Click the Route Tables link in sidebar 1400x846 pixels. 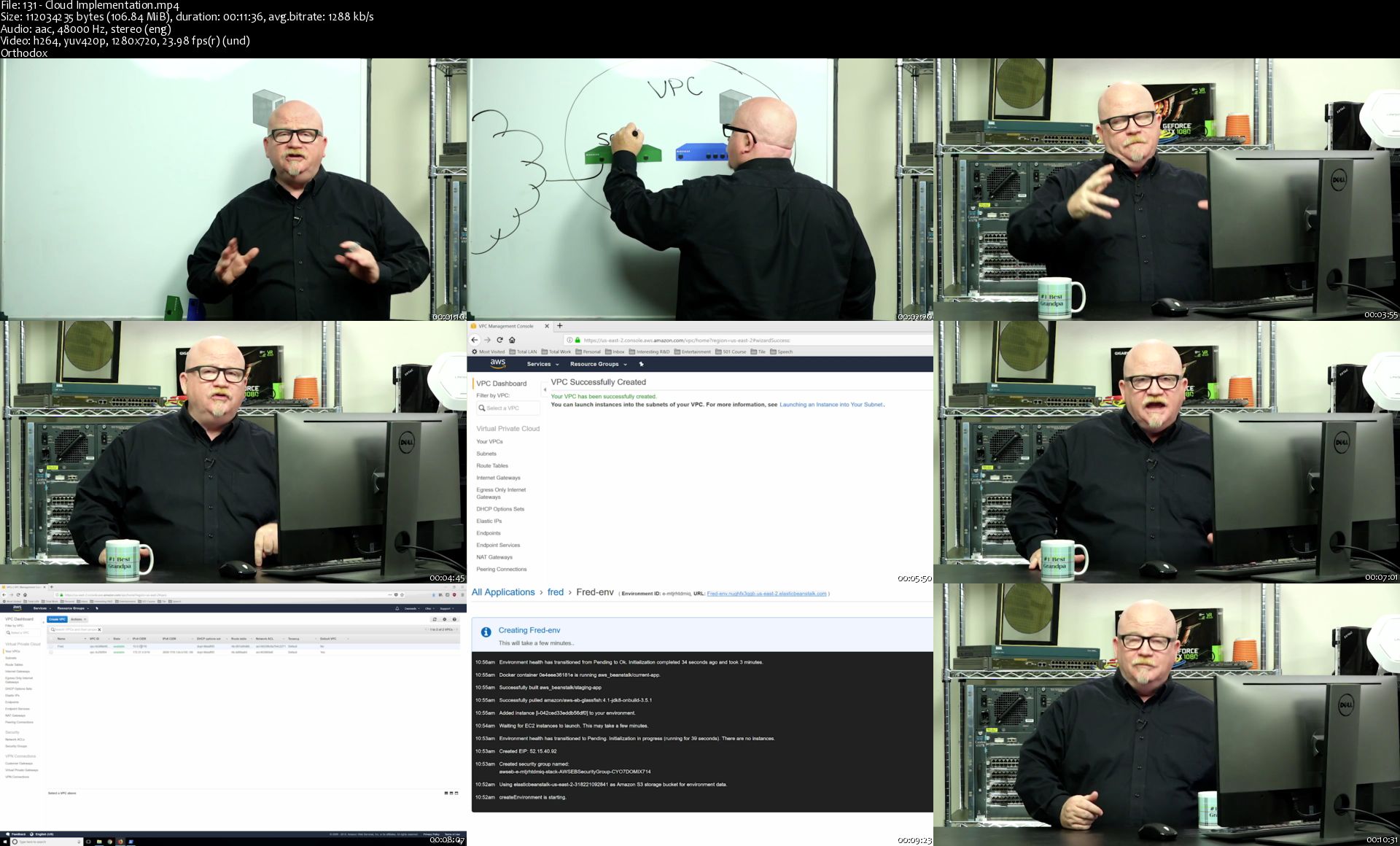[x=492, y=466]
